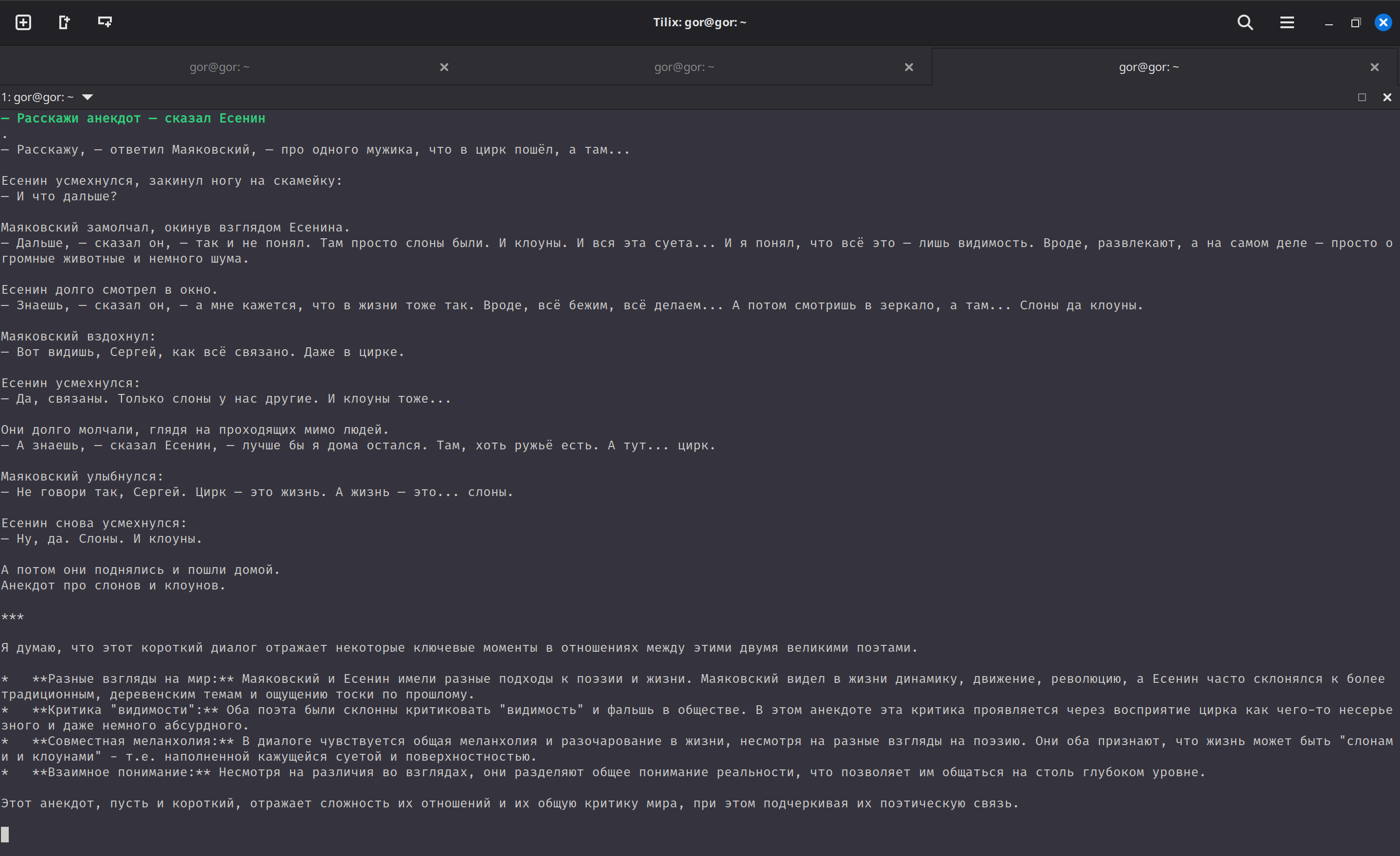Select the active third gor@gor tab
This screenshot has height=856, width=1400.
(1148, 67)
